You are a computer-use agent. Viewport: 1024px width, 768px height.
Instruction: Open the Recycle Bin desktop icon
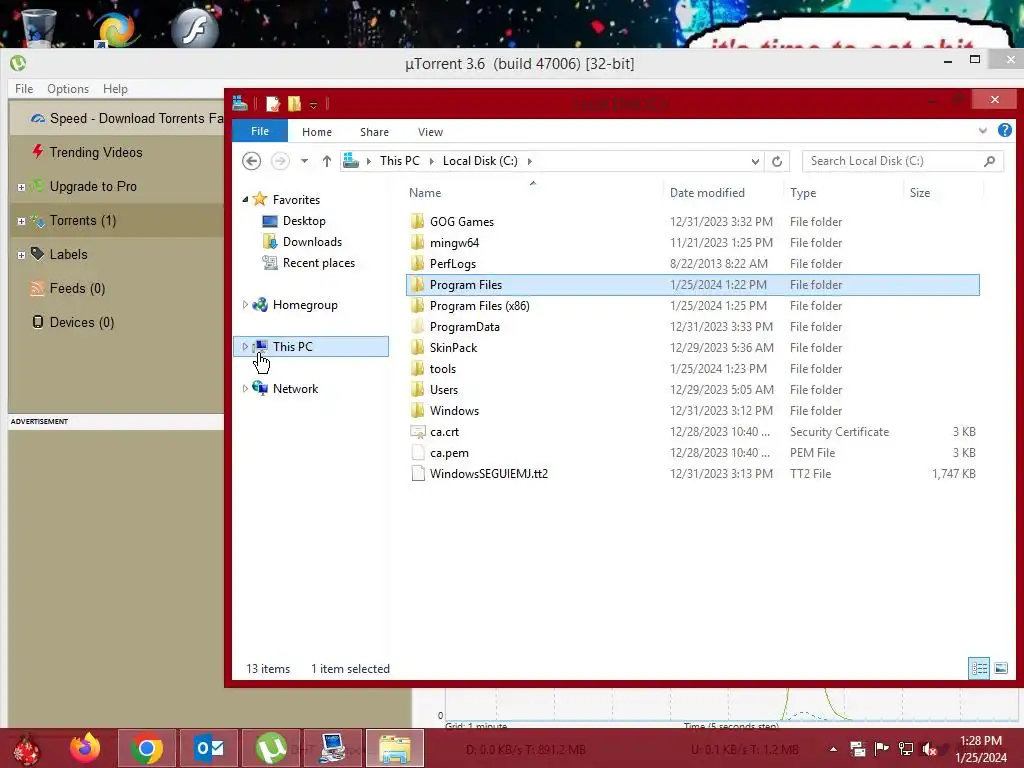pos(38,26)
